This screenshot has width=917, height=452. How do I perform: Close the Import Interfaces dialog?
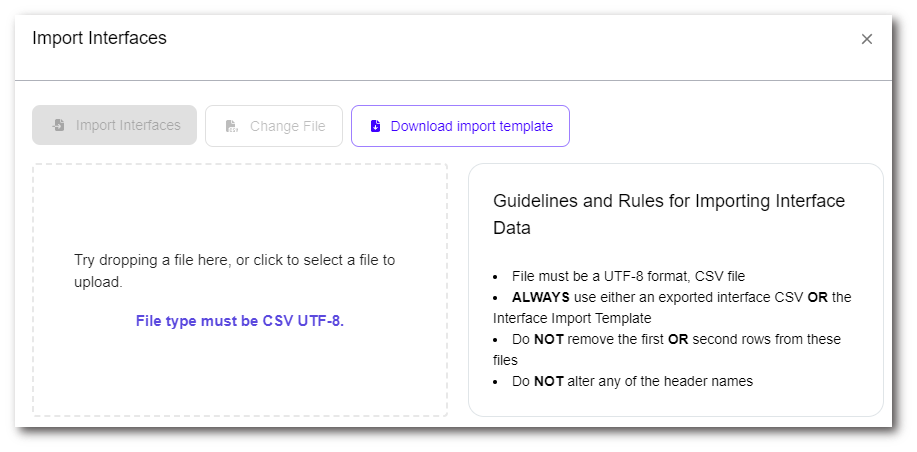867,39
